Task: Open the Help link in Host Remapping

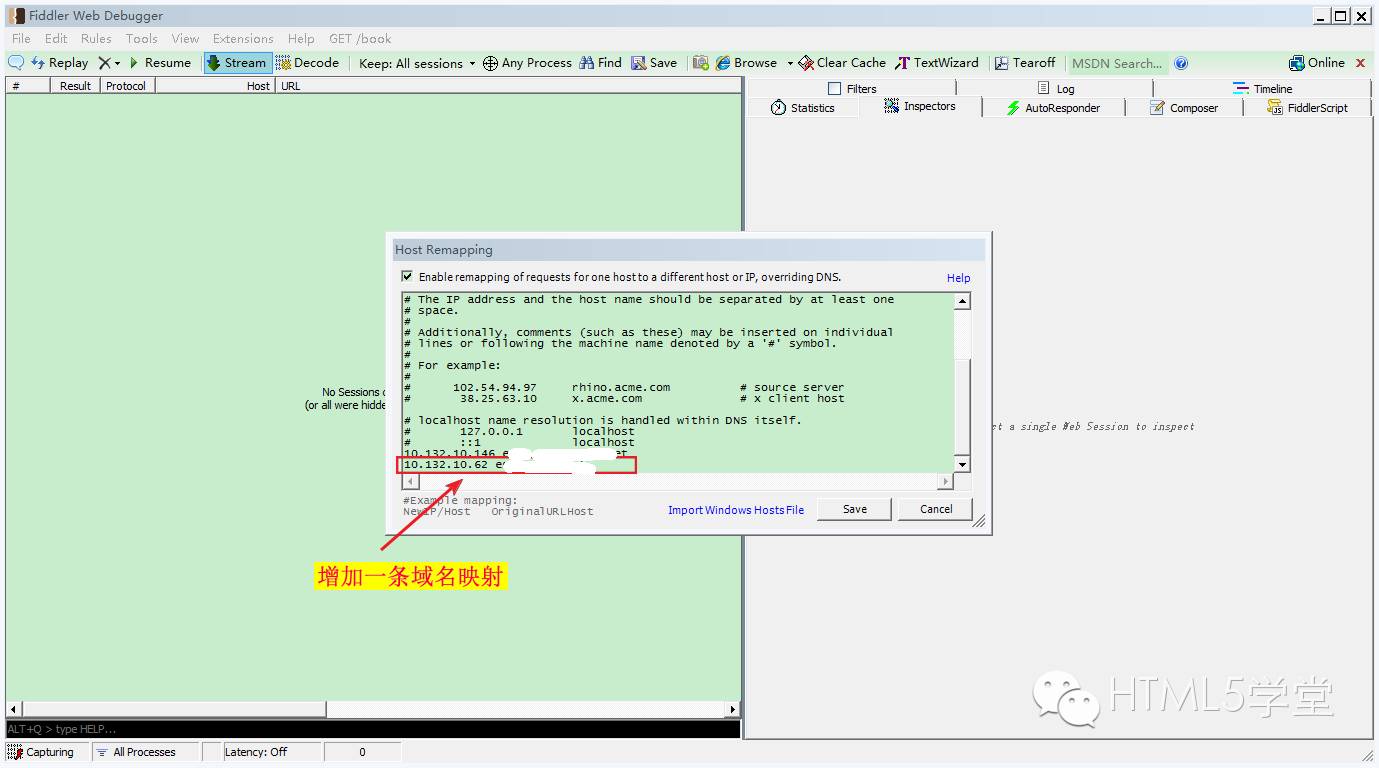Action: pos(958,278)
